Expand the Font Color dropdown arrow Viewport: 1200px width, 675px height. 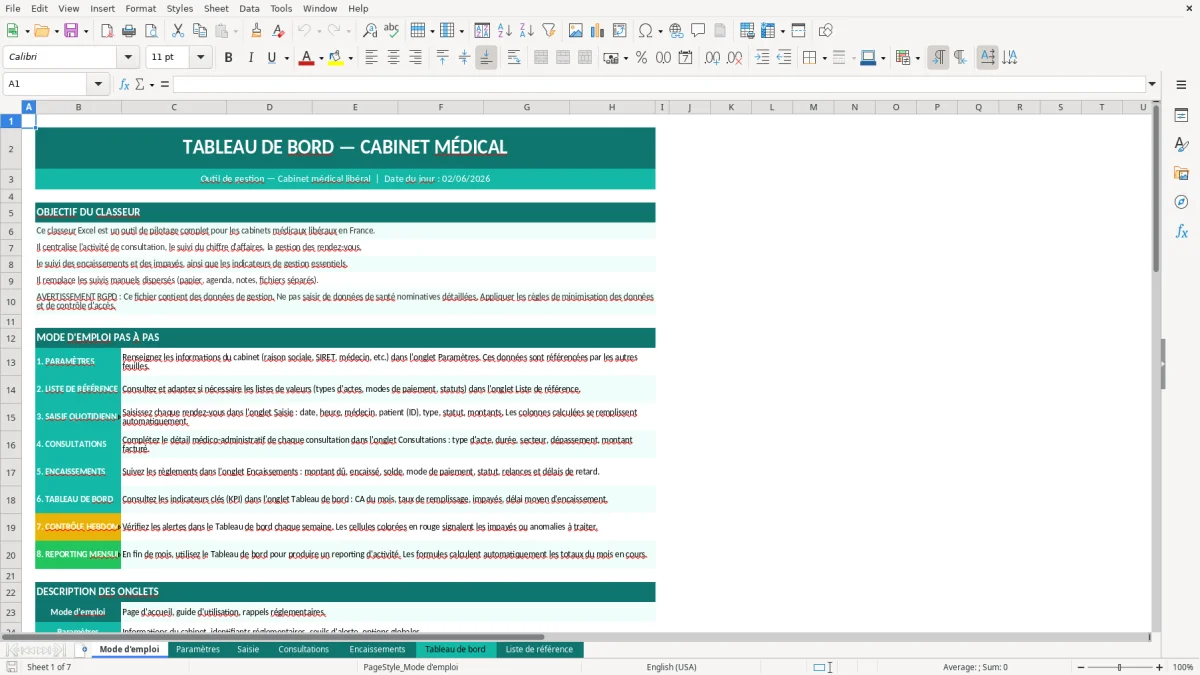tap(320, 58)
